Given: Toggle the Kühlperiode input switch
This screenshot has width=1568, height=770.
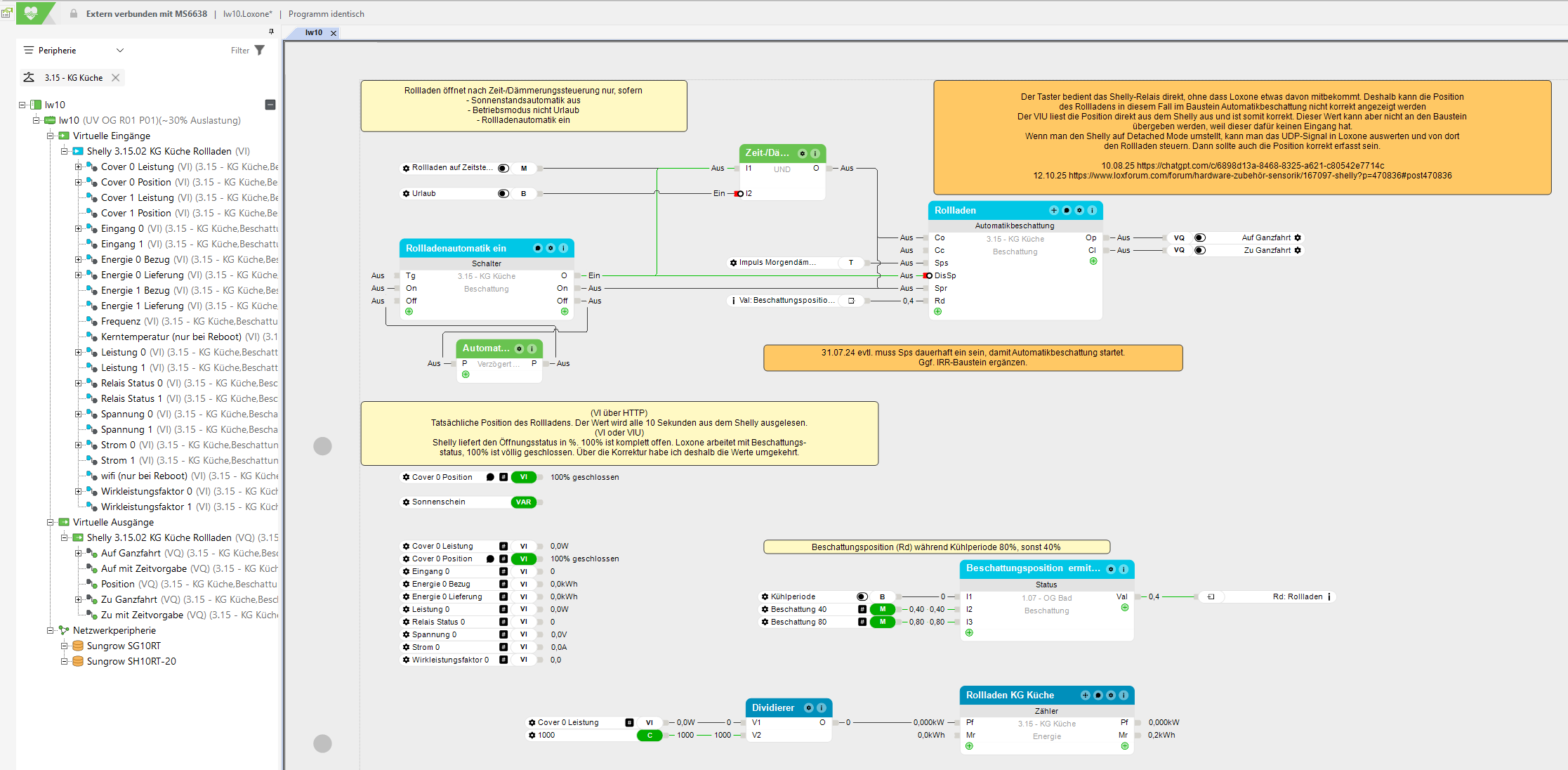Looking at the screenshot, I should coord(862,596).
